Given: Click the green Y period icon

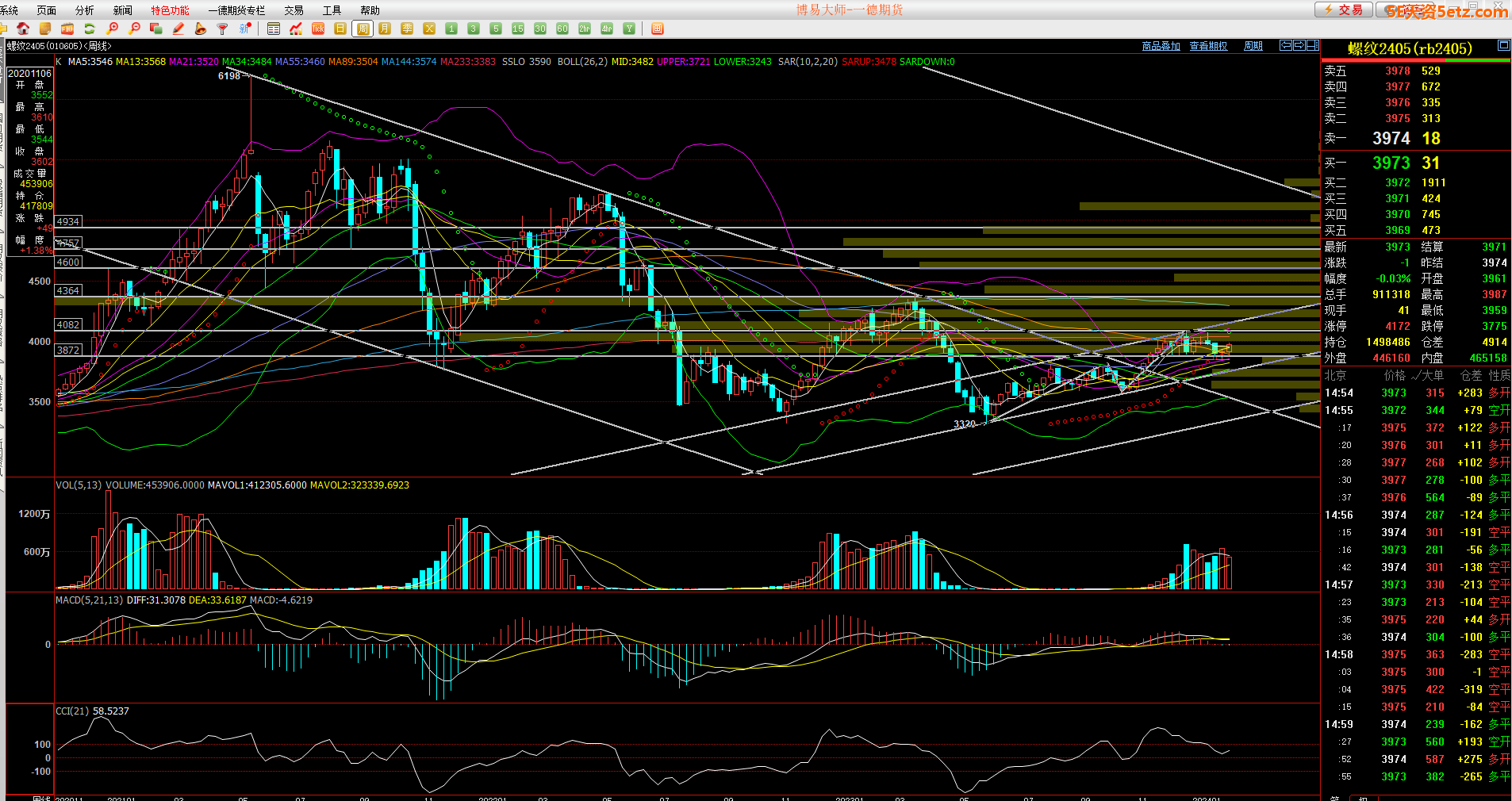Looking at the screenshot, I should click(x=629, y=29).
